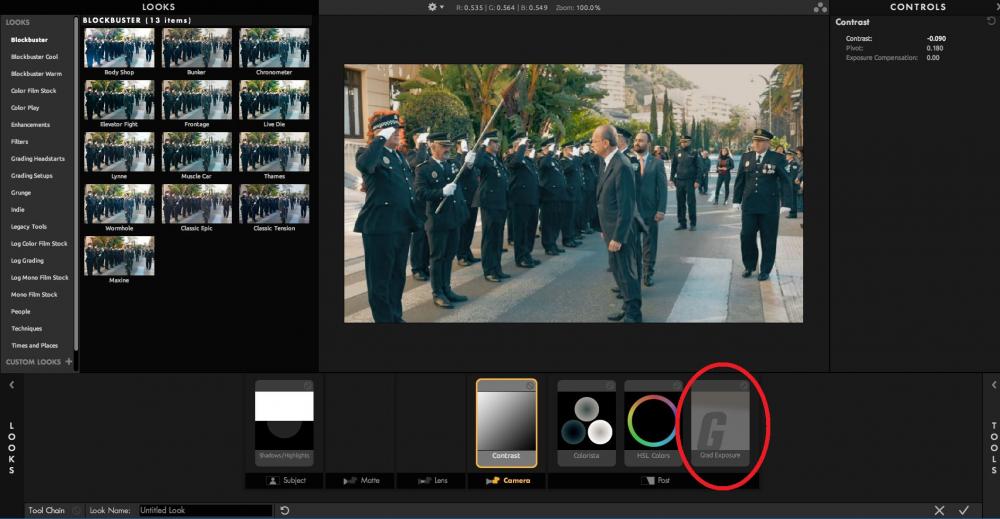Viewport: 1000px width, 519px height.
Task: Toggle the Tool Chain enable circle
Action: pyautogui.click(x=77, y=510)
